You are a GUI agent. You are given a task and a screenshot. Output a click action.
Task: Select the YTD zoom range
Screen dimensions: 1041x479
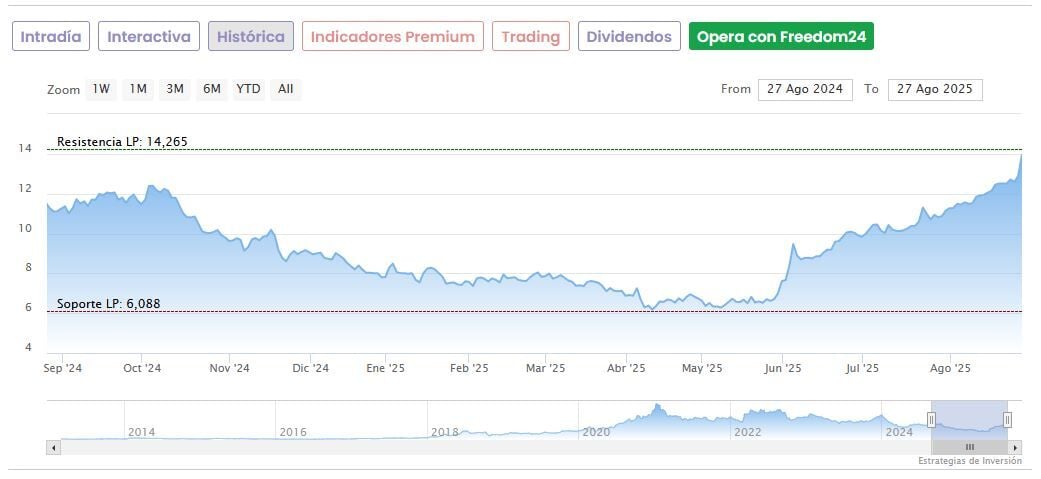coord(248,89)
